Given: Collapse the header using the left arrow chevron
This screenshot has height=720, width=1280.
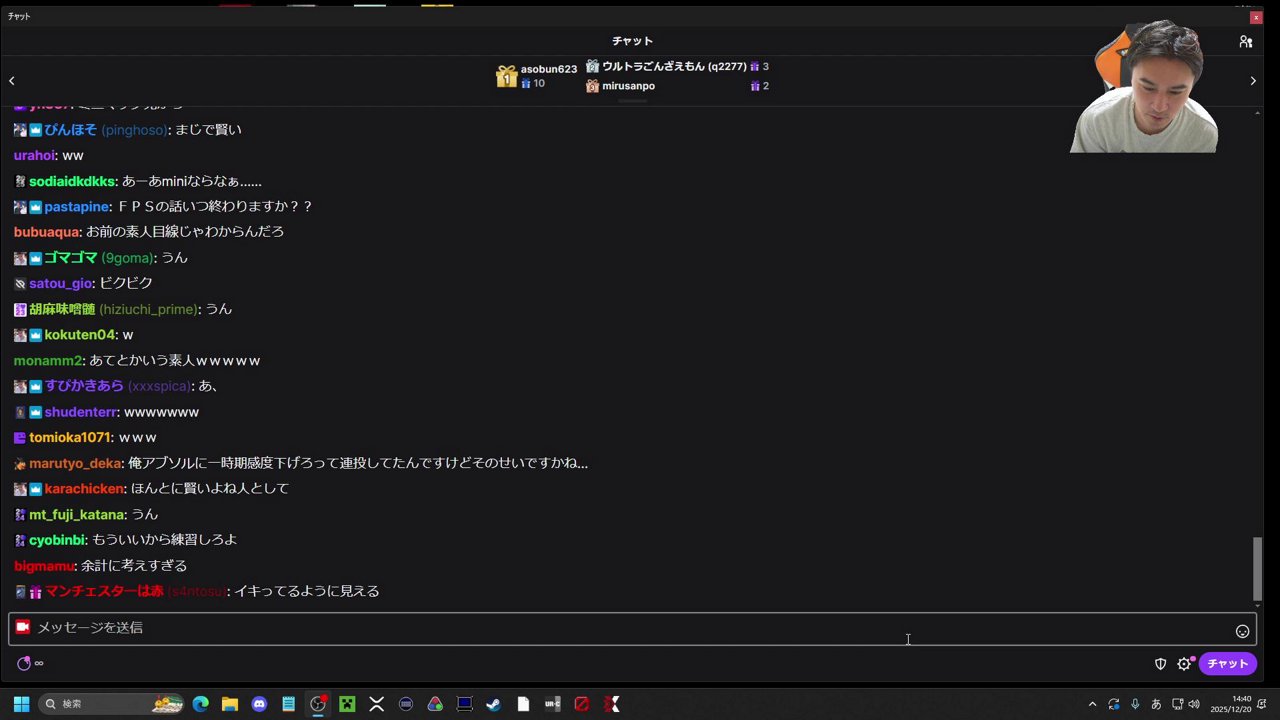Looking at the screenshot, I should [x=12, y=80].
